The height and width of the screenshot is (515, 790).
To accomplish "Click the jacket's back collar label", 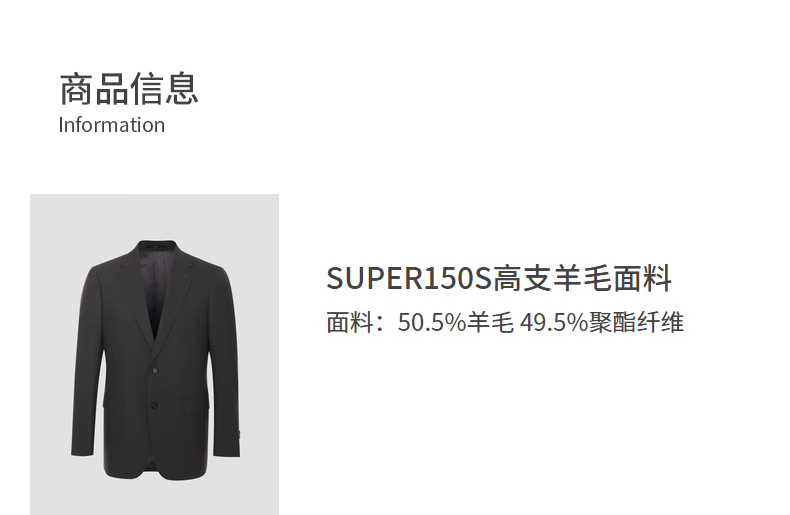I will point(158,246).
